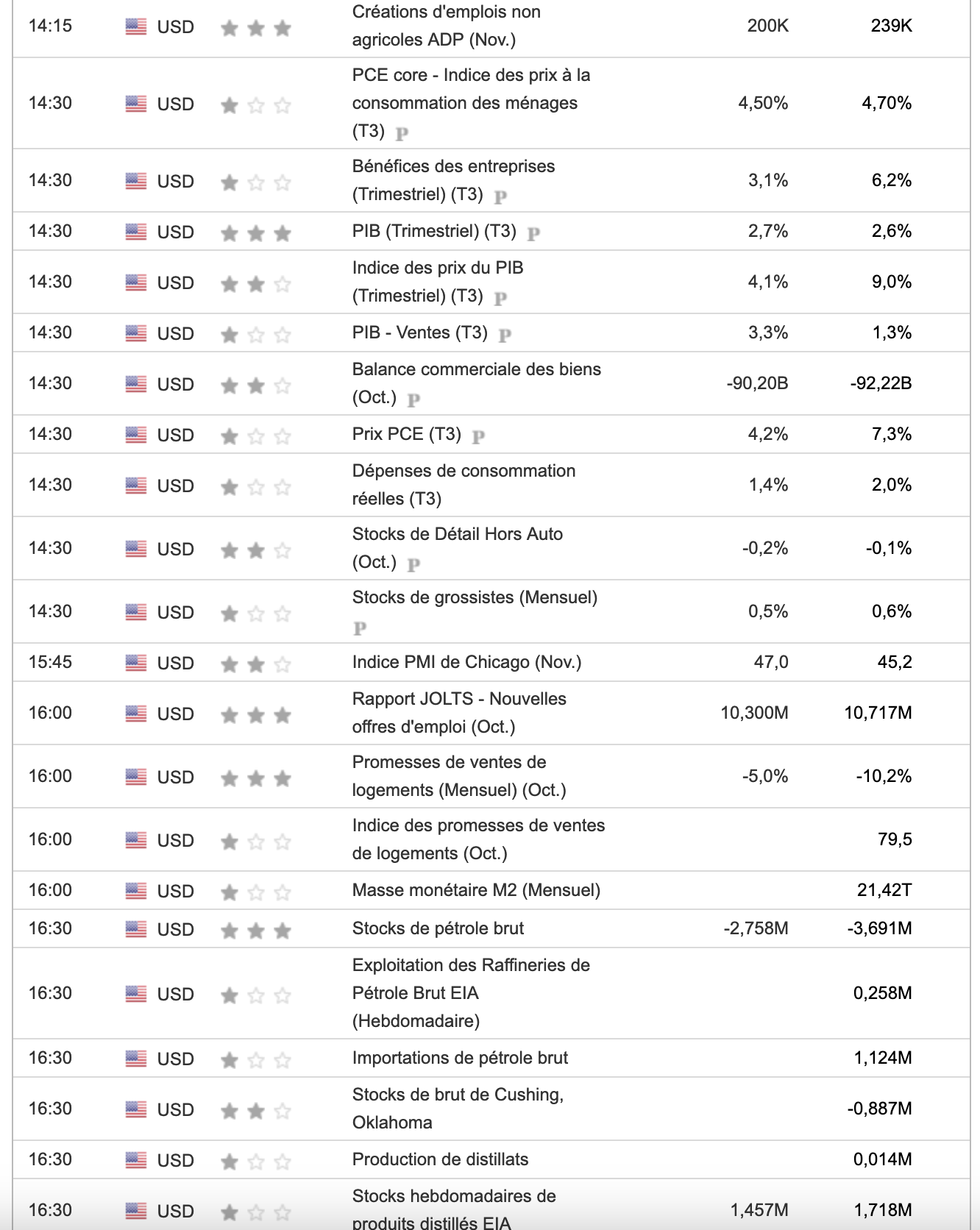The width and height of the screenshot is (980, 1230).
Task: Click the US flag in the Chicago PMI row
Action: (x=136, y=663)
